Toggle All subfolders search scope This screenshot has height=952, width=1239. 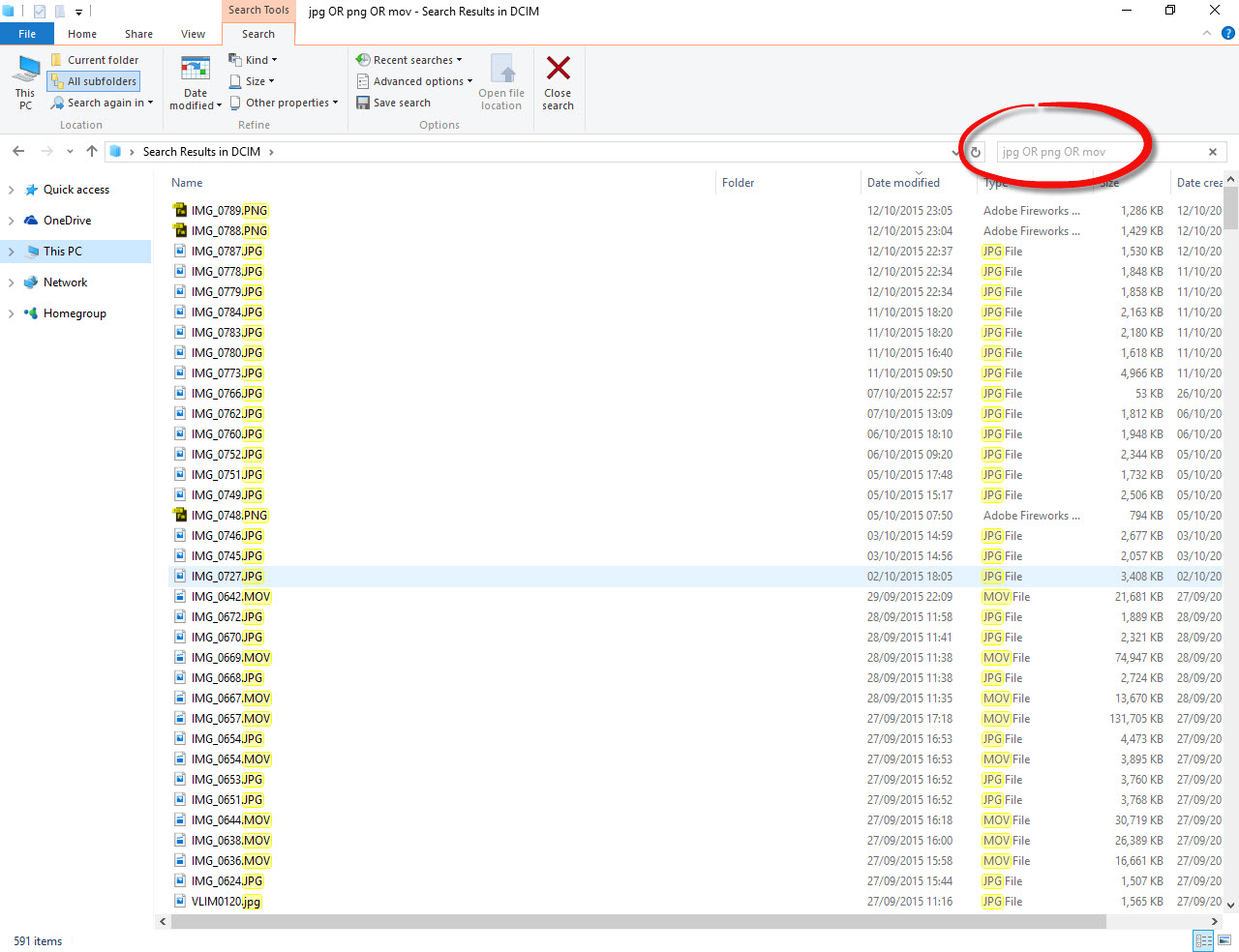point(94,81)
